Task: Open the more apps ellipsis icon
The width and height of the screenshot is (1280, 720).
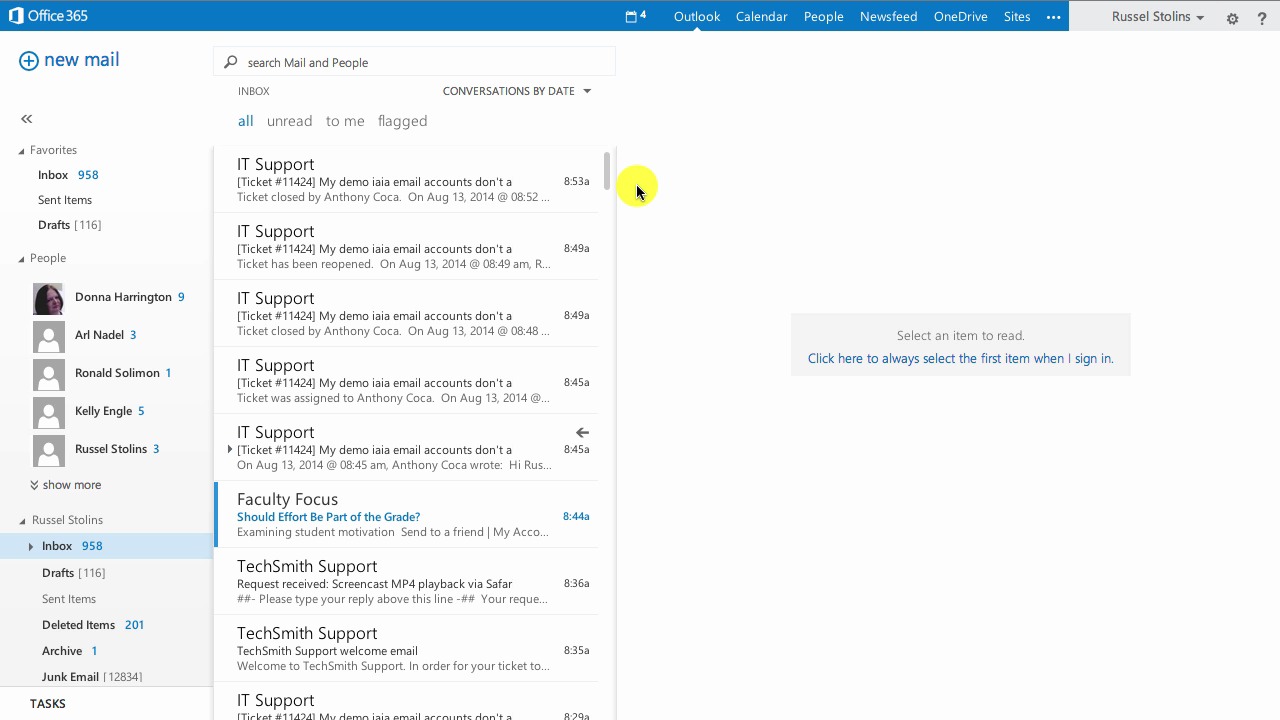Action: pyautogui.click(x=1053, y=17)
